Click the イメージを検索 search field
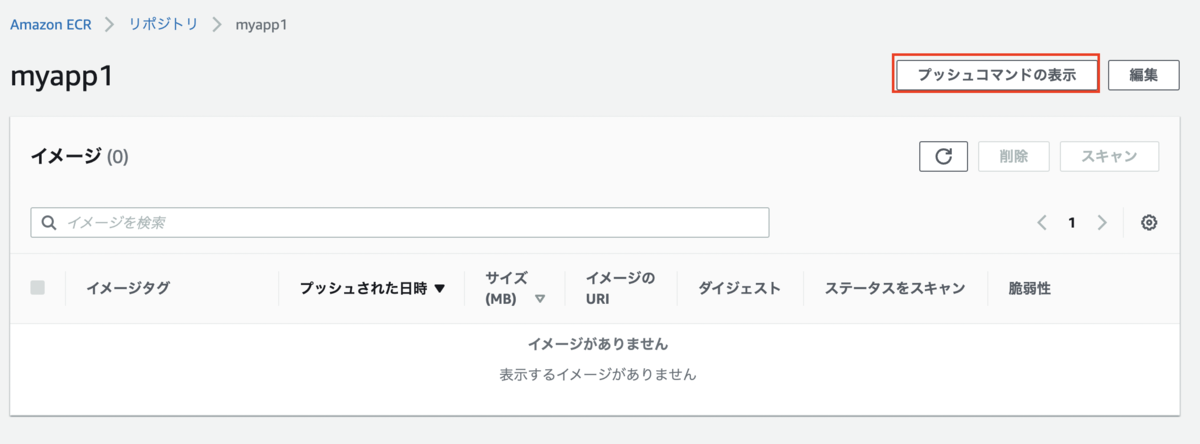The height and width of the screenshot is (444, 1200). click(400, 223)
